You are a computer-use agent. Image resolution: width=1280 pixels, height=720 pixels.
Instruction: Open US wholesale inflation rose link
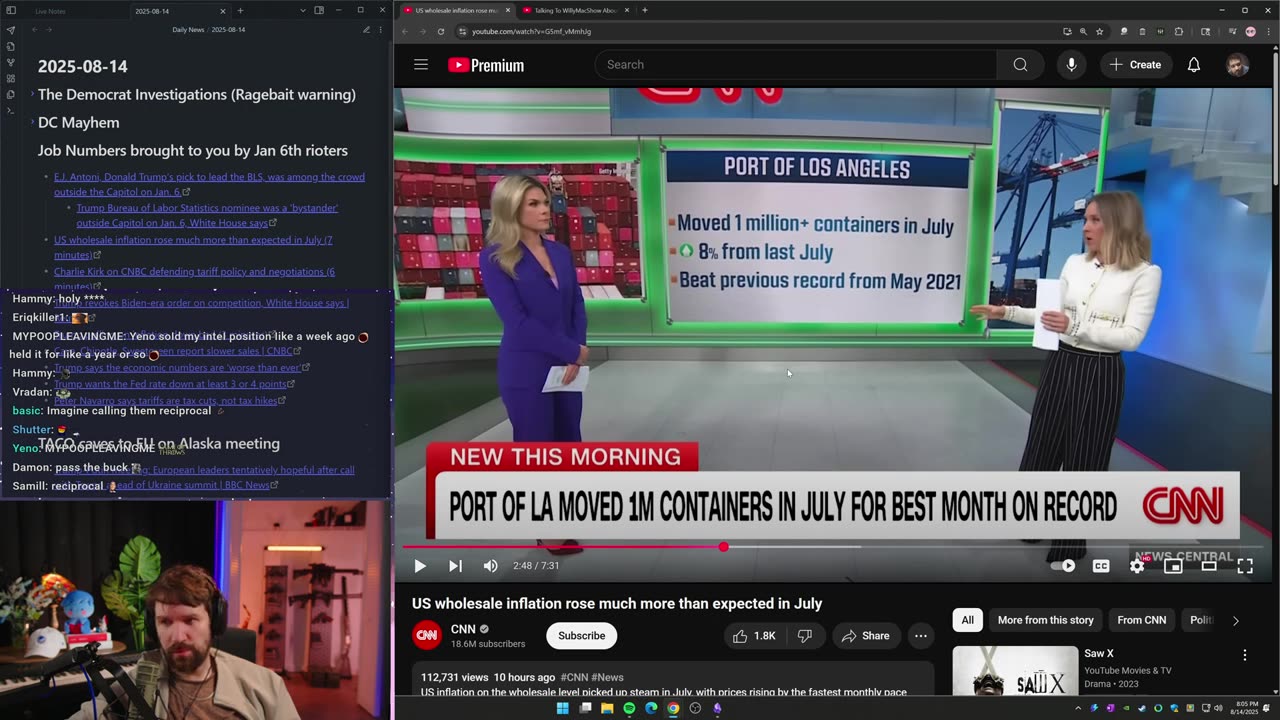(193, 247)
